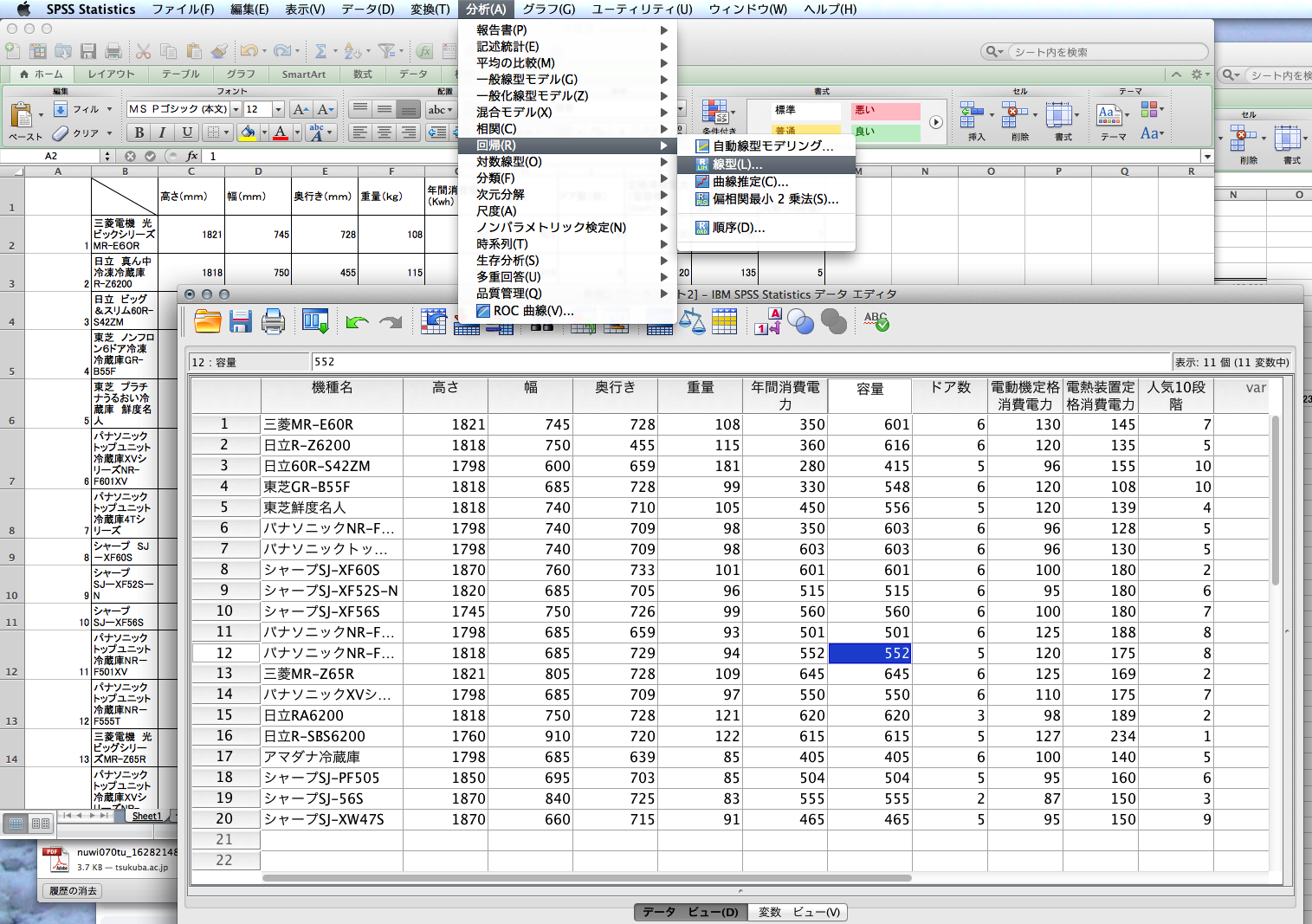
Task: Switch to Excel page layout view button
Action: (40, 824)
